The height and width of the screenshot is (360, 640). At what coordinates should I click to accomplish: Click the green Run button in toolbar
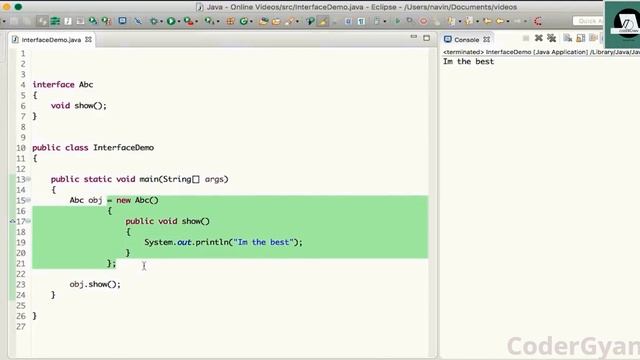171,21
